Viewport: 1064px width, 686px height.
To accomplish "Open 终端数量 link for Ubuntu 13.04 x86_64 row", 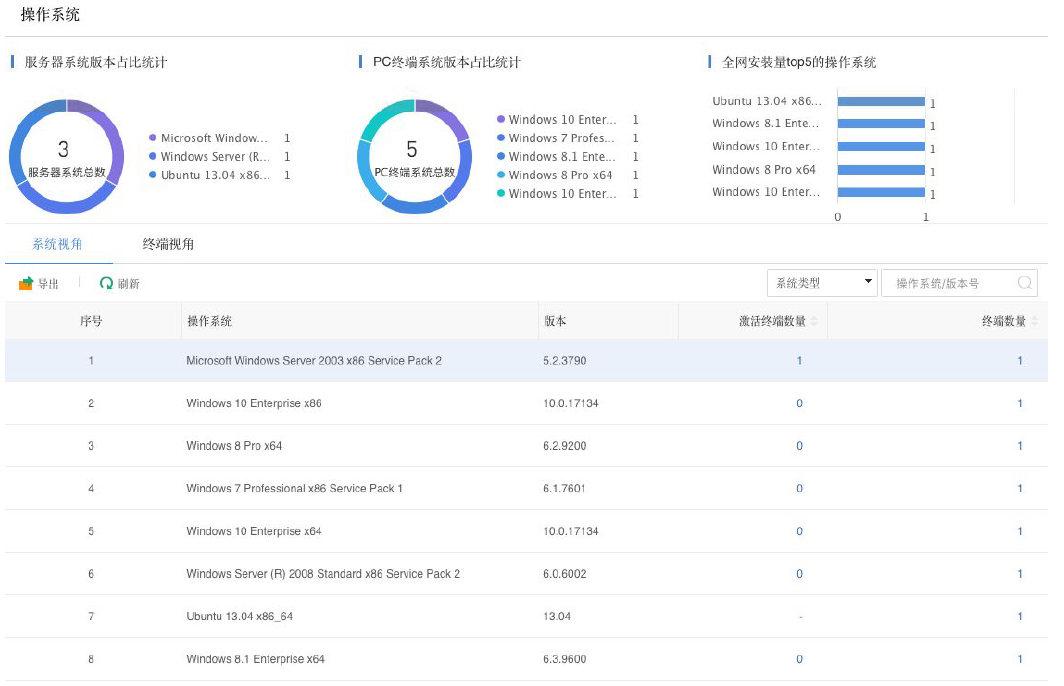I will [1020, 616].
